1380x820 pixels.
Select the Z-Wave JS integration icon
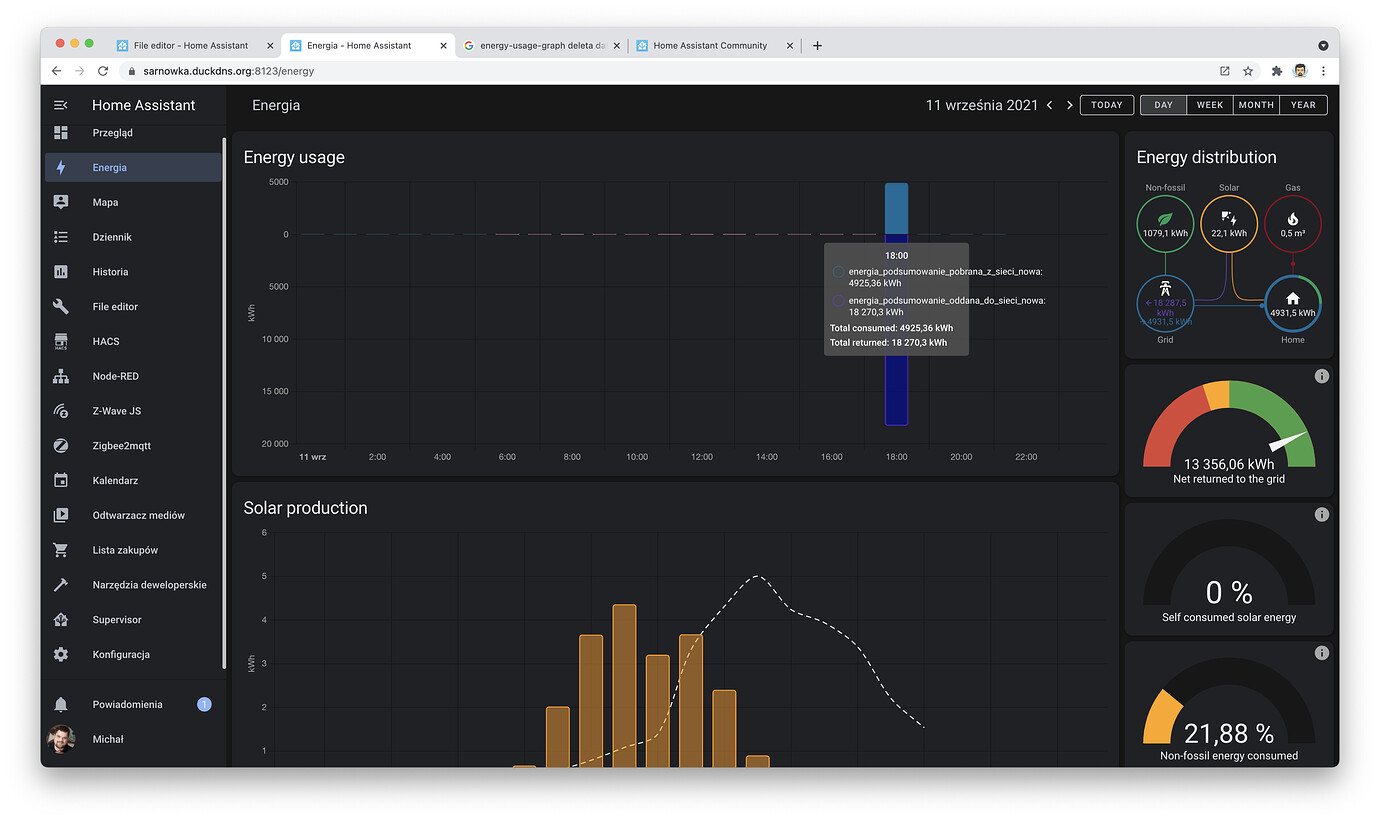60,410
